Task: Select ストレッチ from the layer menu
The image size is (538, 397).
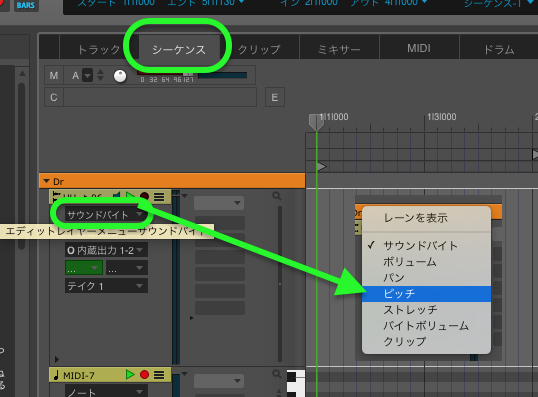Action: coord(426,310)
